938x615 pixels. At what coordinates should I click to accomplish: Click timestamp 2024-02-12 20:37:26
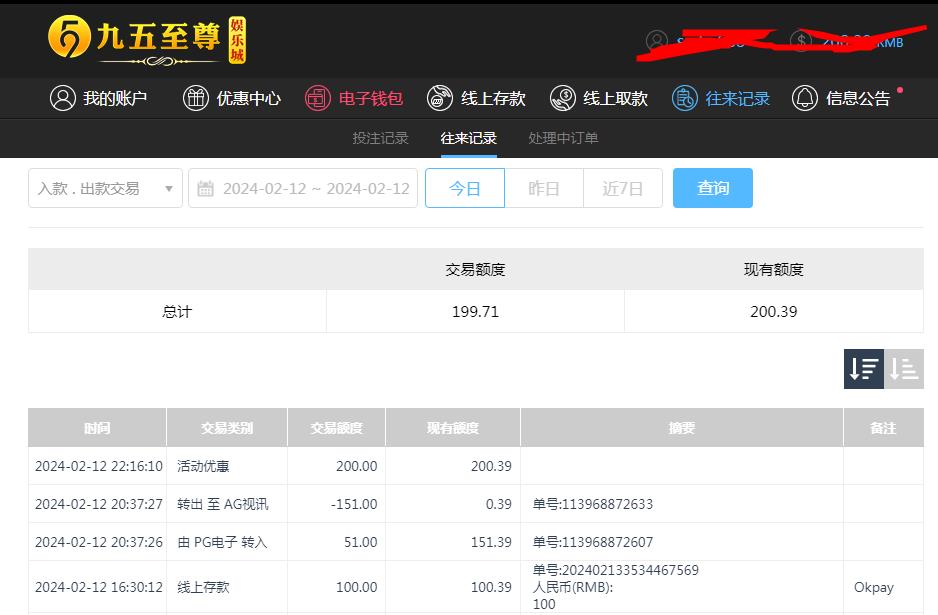99,542
